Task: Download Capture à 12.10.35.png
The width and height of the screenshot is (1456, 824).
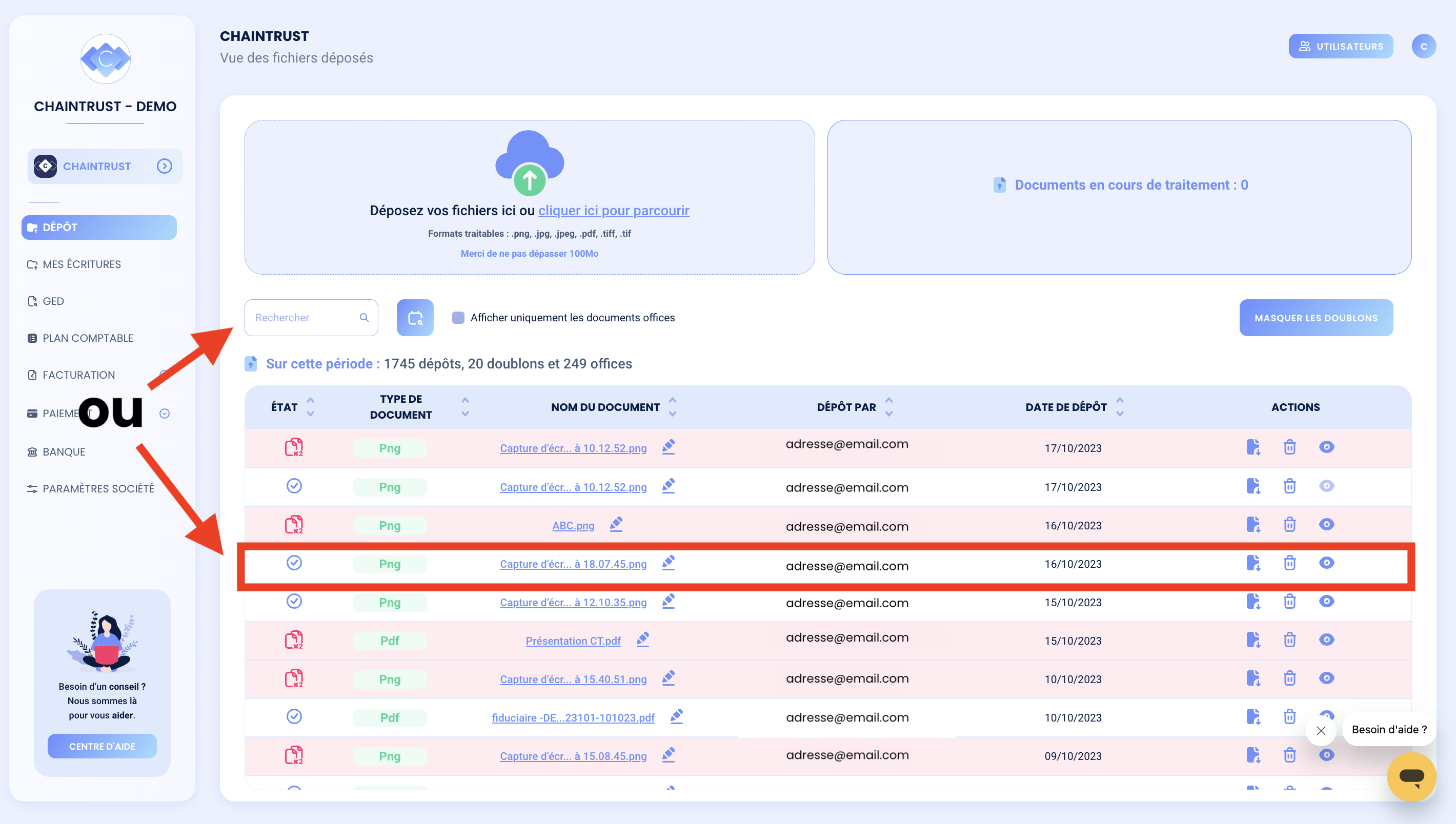Action: coord(1253,601)
